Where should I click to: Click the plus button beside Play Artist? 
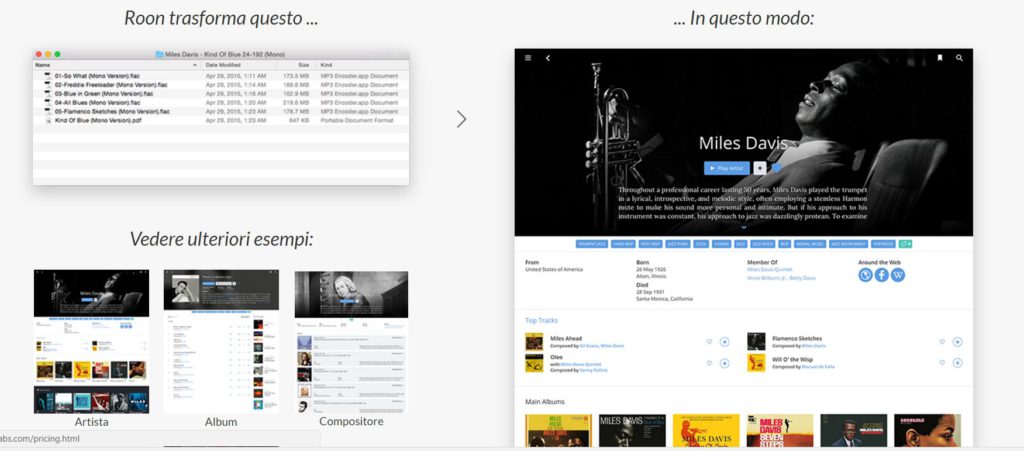pyautogui.click(x=760, y=168)
